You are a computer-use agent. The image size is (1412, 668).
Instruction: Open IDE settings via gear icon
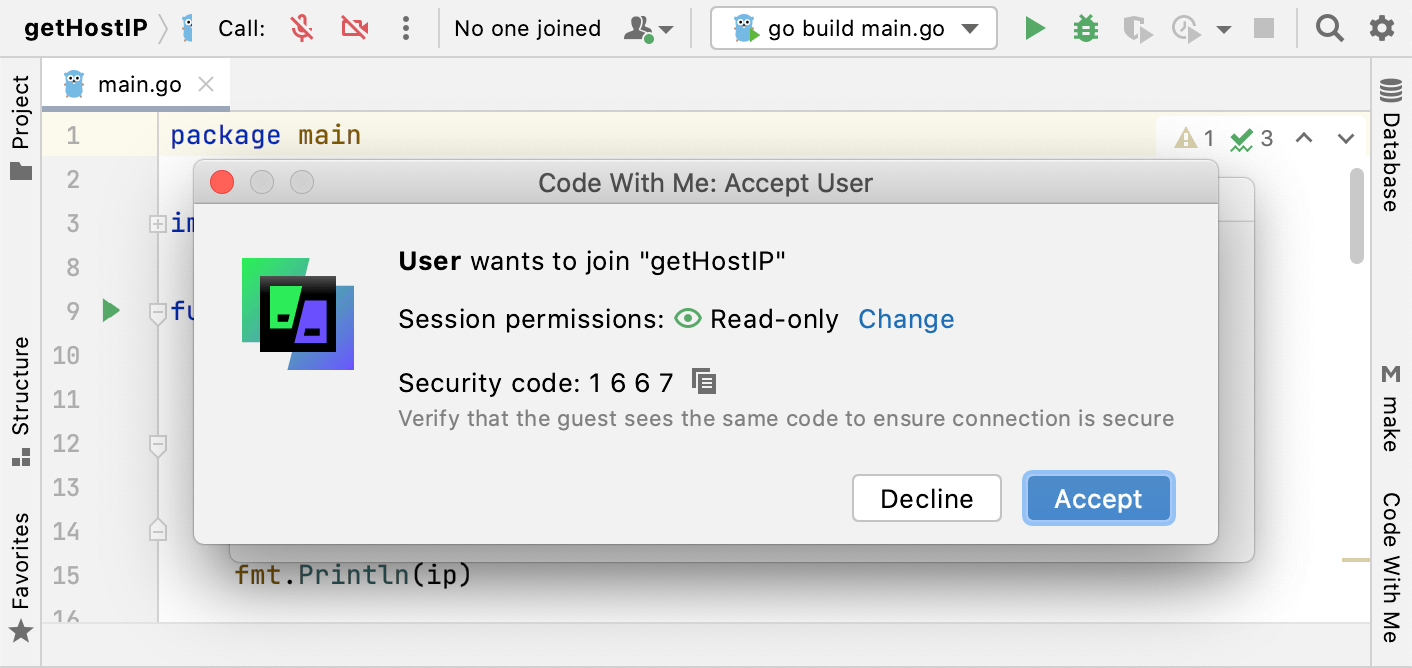tap(1382, 28)
